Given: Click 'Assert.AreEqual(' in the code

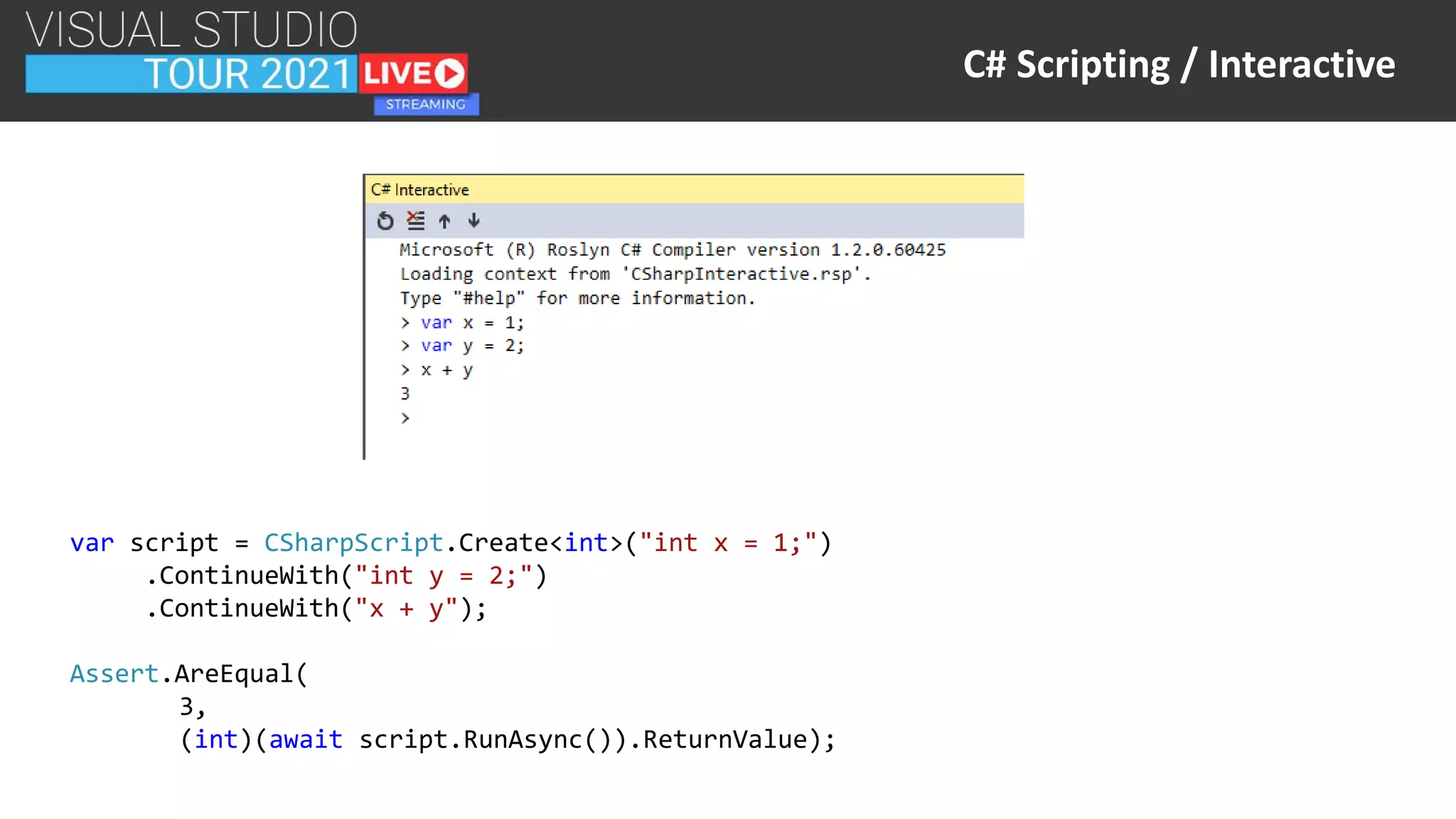Looking at the screenshot, I should [189, 674].
